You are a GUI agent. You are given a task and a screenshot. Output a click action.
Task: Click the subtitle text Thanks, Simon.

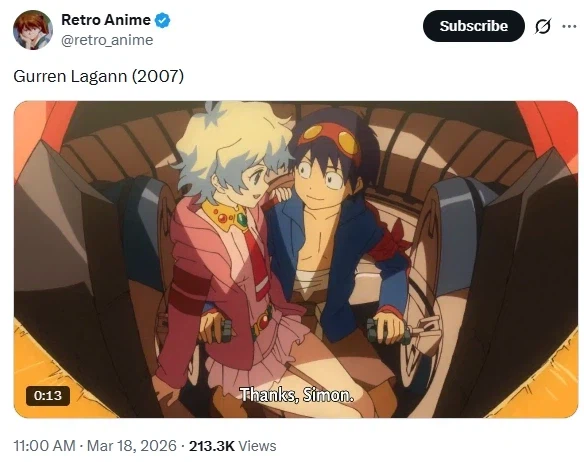click(296, 395)
